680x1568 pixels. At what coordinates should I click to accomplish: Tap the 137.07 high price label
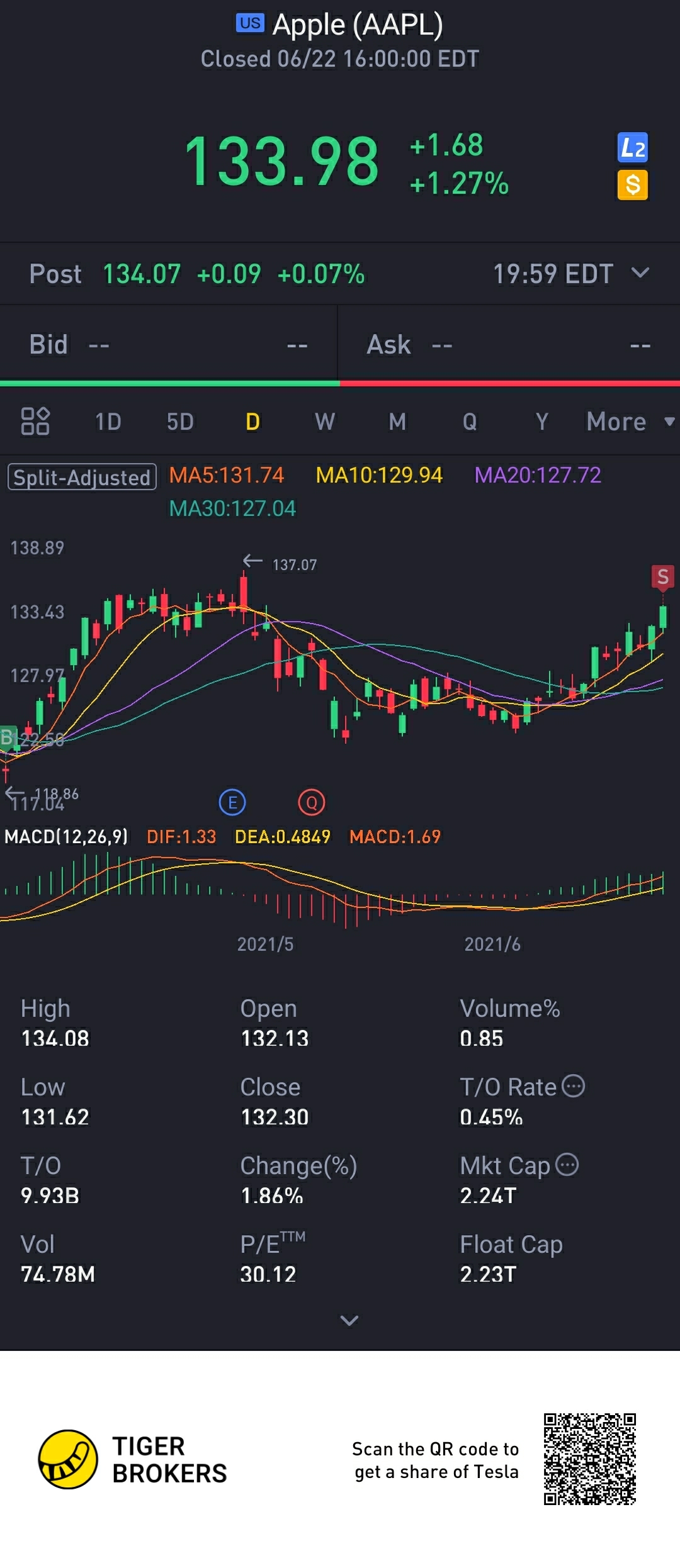[294, 564]
